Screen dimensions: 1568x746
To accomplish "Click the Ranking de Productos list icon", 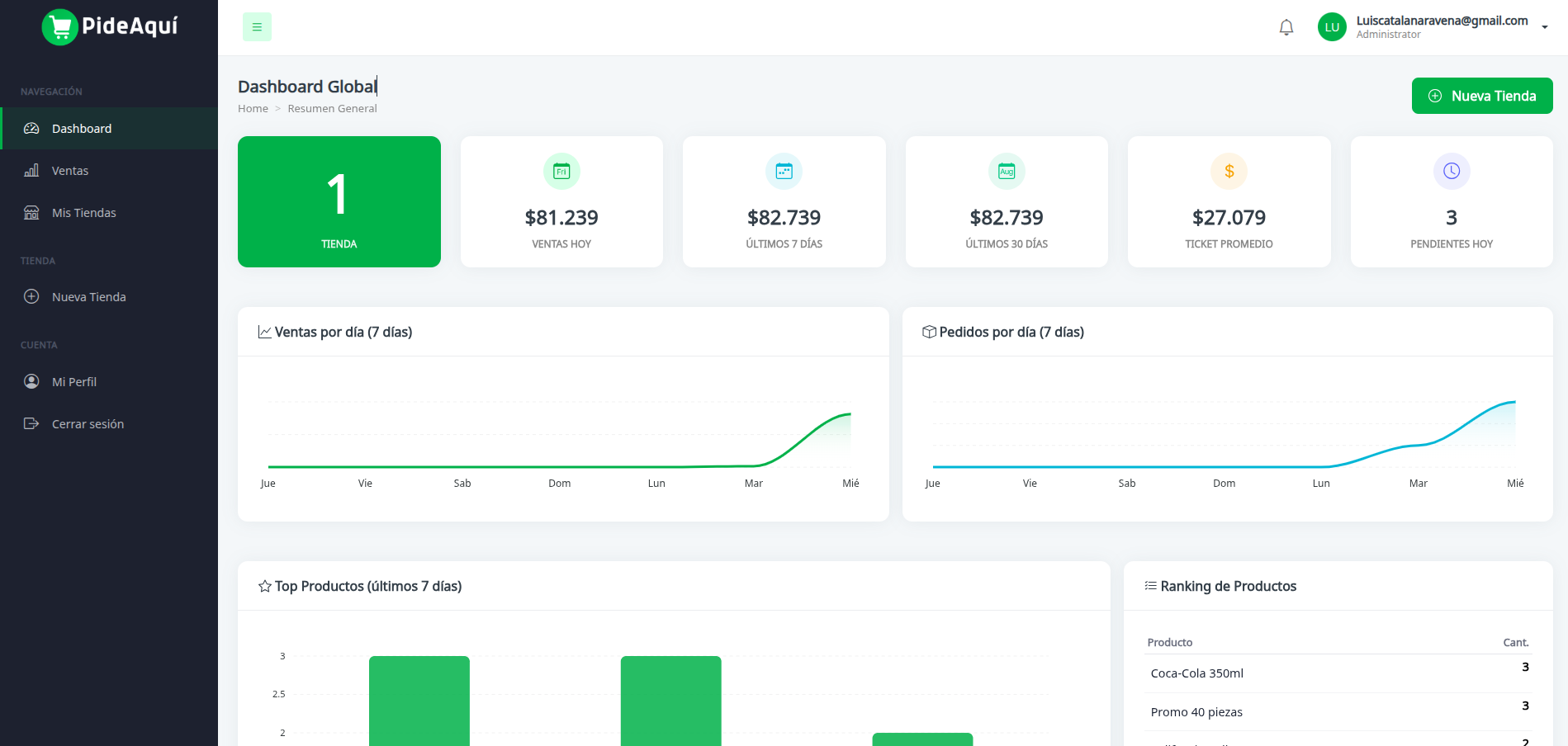I will 1150,586.
